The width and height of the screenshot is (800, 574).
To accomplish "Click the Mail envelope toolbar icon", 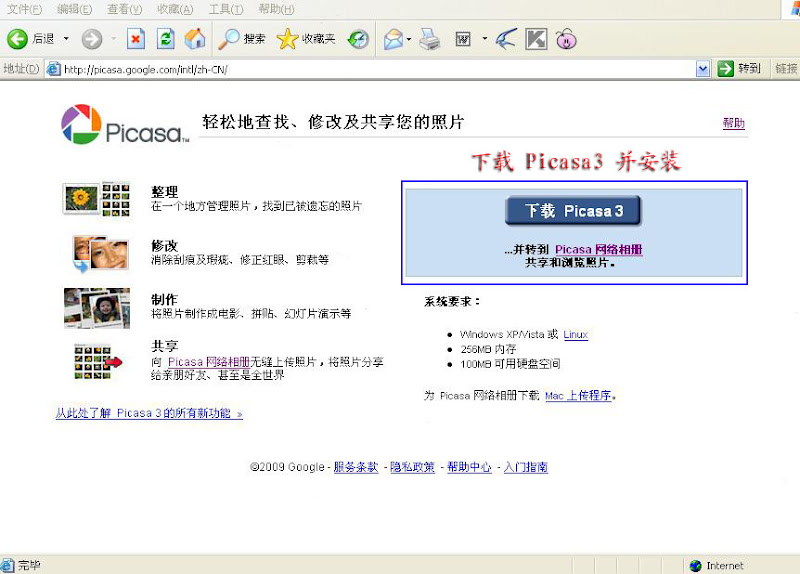I will (393, 39).
